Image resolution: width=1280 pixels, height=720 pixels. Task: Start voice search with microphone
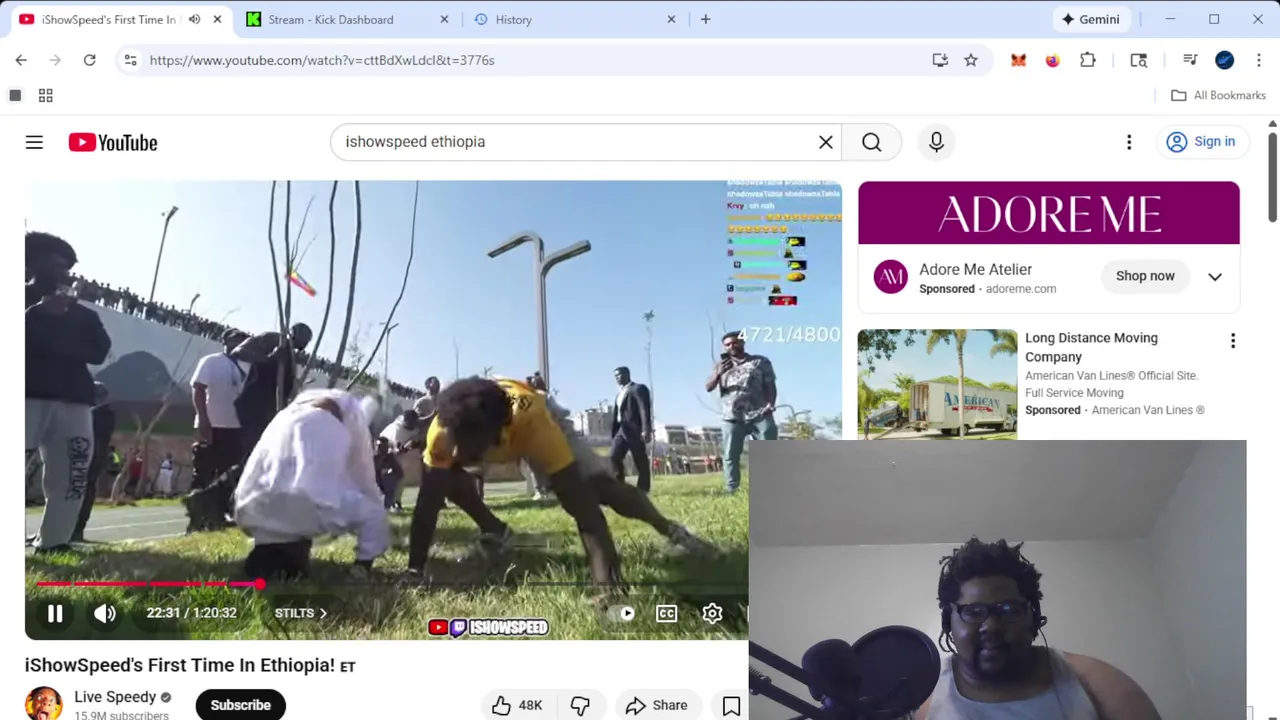point(936,142)
